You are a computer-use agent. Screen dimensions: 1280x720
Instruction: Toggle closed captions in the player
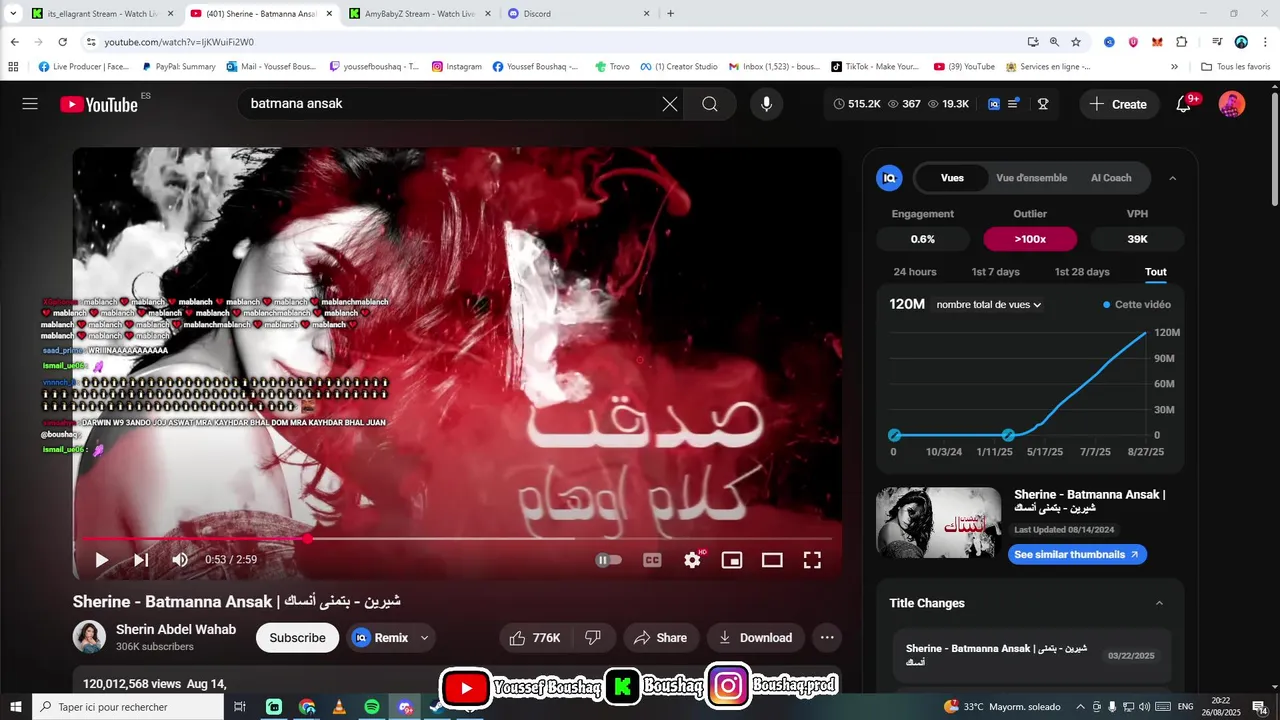652,560
